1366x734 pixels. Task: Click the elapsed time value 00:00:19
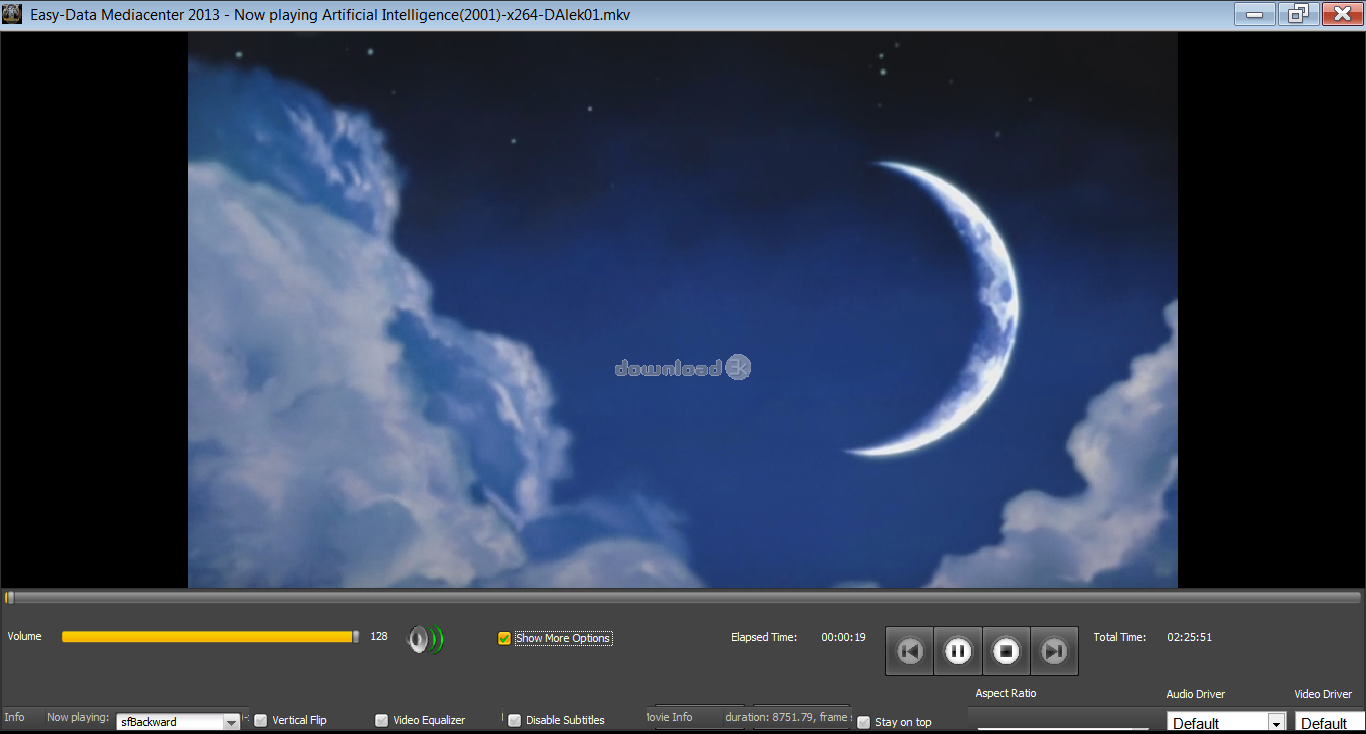coord(844,637)
